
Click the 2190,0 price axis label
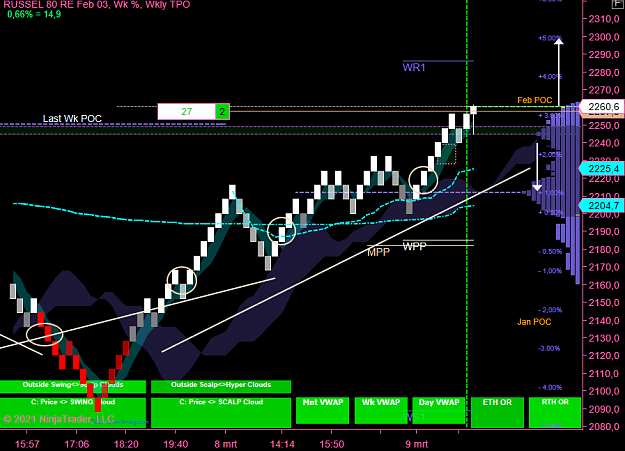point(603,232)
